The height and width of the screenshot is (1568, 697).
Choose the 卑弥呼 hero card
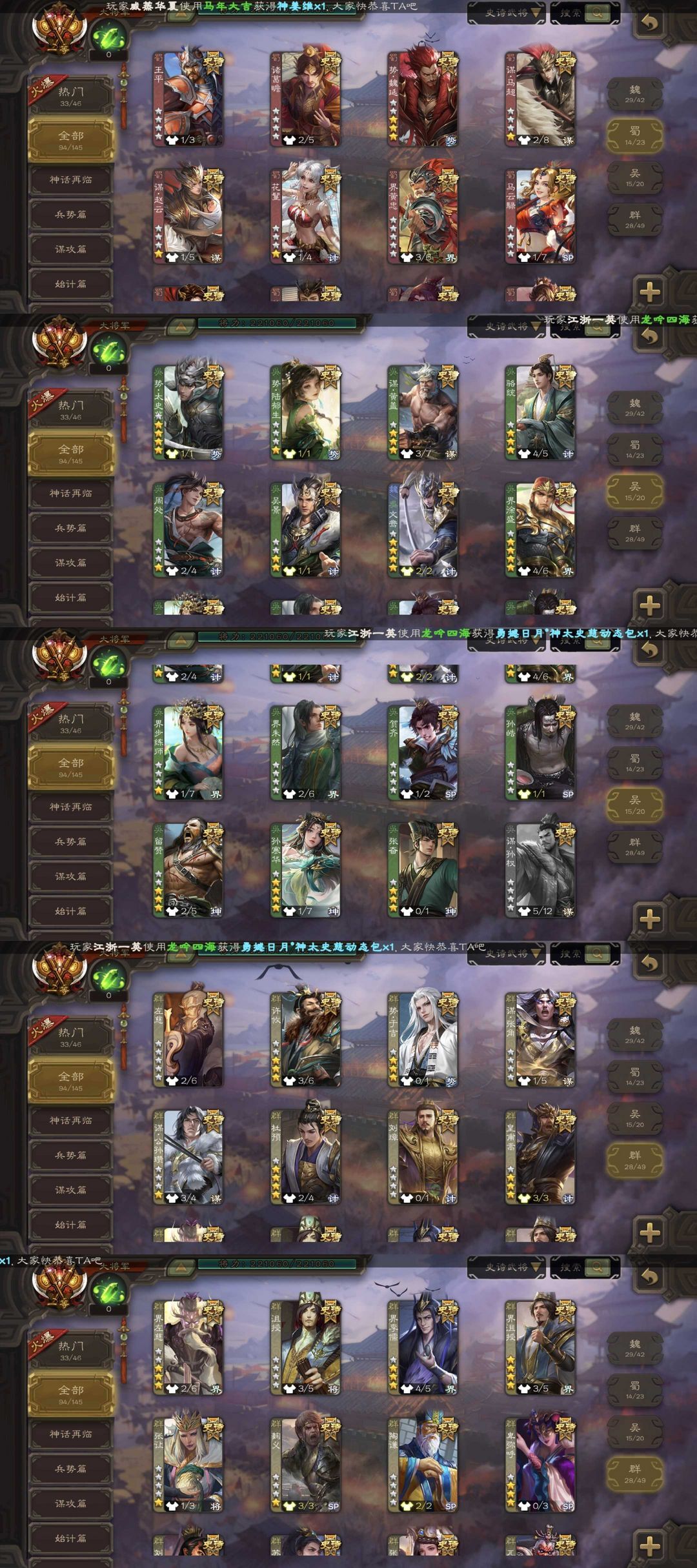(x=540, y=1465)
